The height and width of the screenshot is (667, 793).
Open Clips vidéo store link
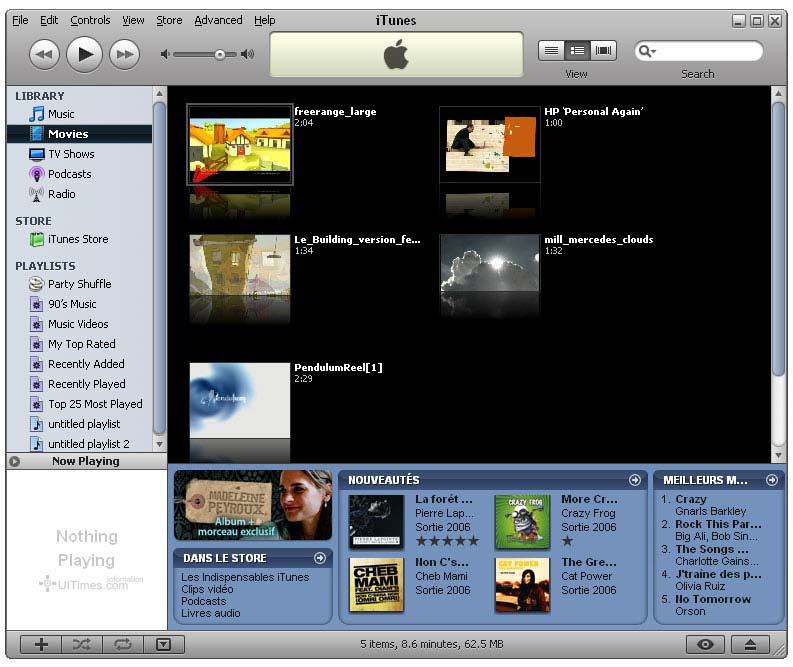[x=207, y=589]
